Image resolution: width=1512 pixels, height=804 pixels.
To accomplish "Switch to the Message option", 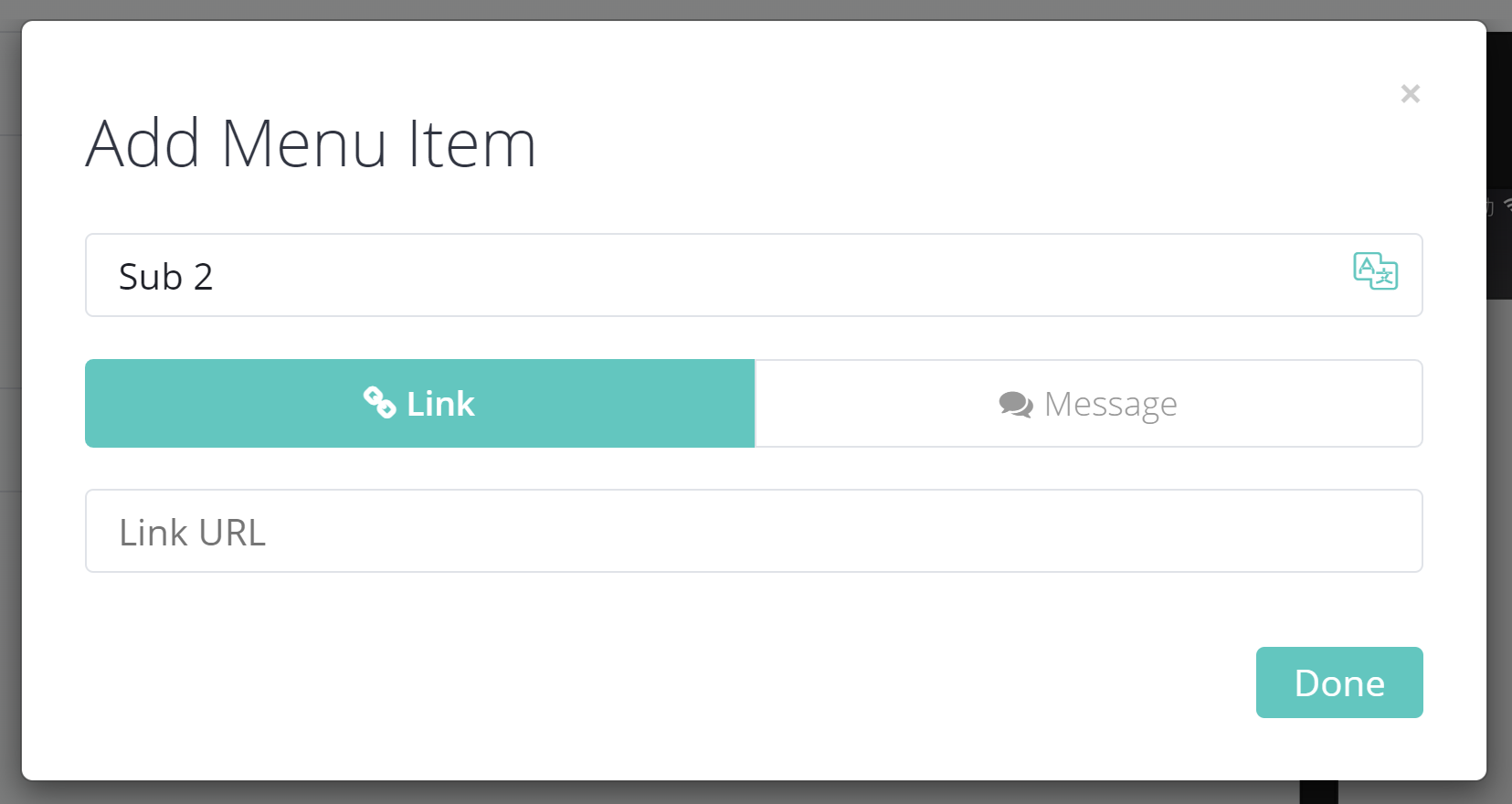I will tap(1088, 403).
